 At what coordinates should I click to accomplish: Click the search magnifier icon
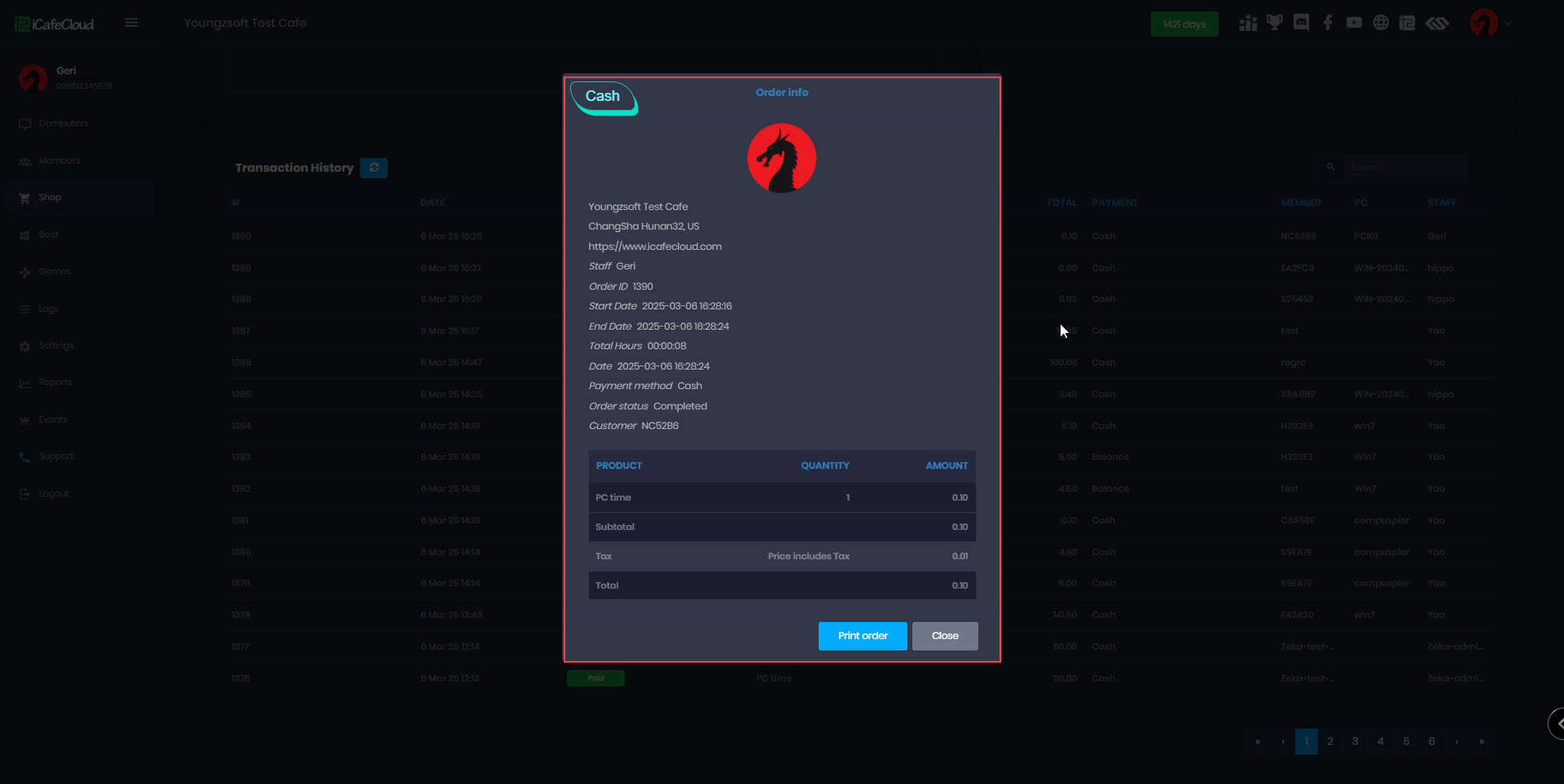1331,168
